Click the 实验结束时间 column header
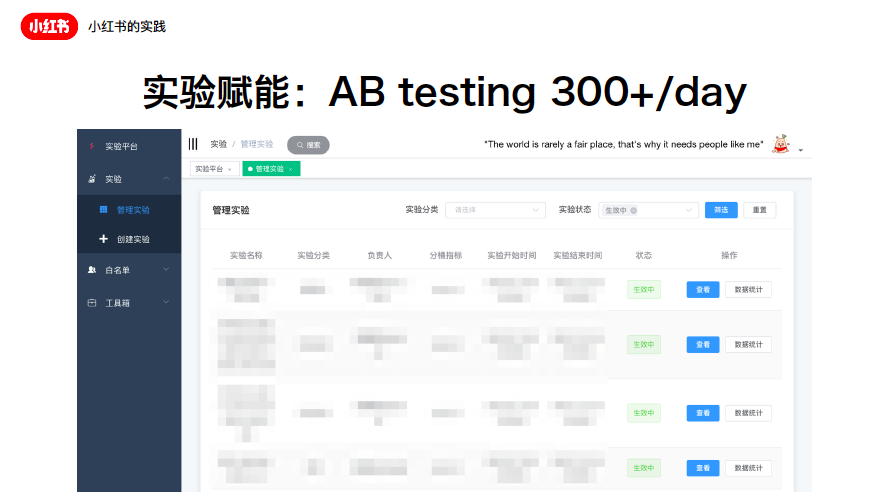The width and height of the screenshot is (889, 497). coord(578,256)
